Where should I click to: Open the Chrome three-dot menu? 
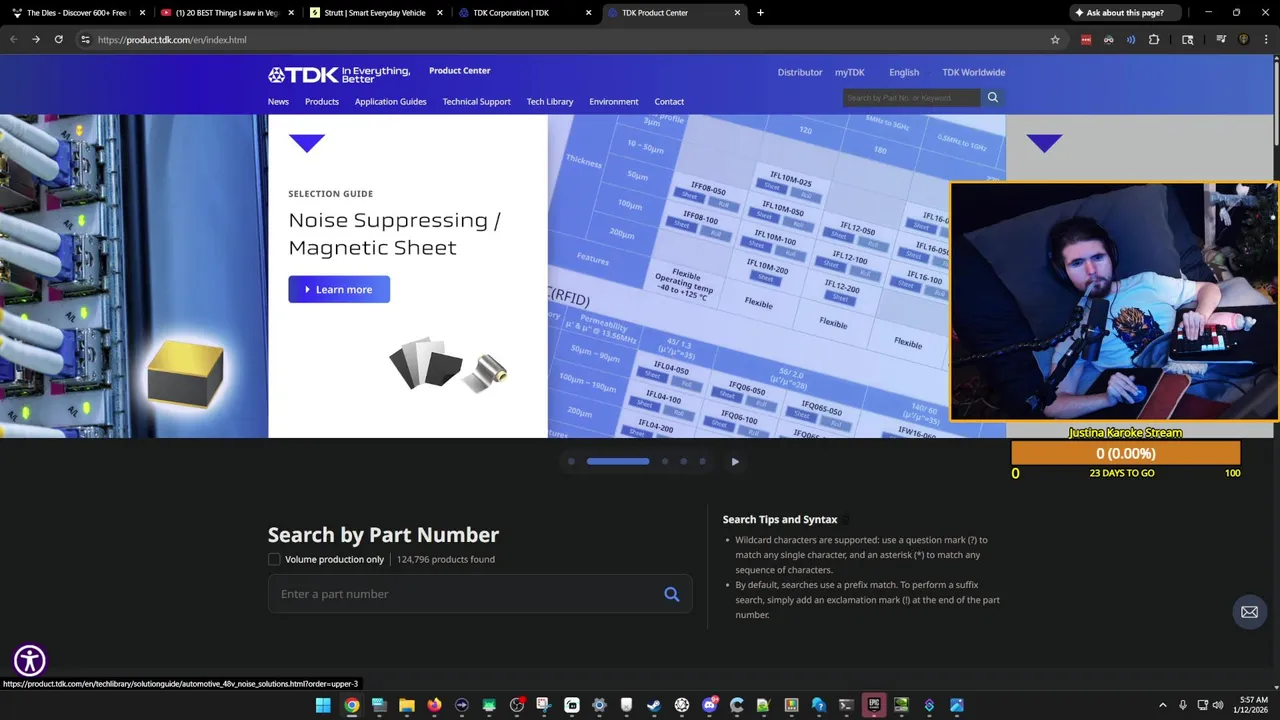point(1266,40)
